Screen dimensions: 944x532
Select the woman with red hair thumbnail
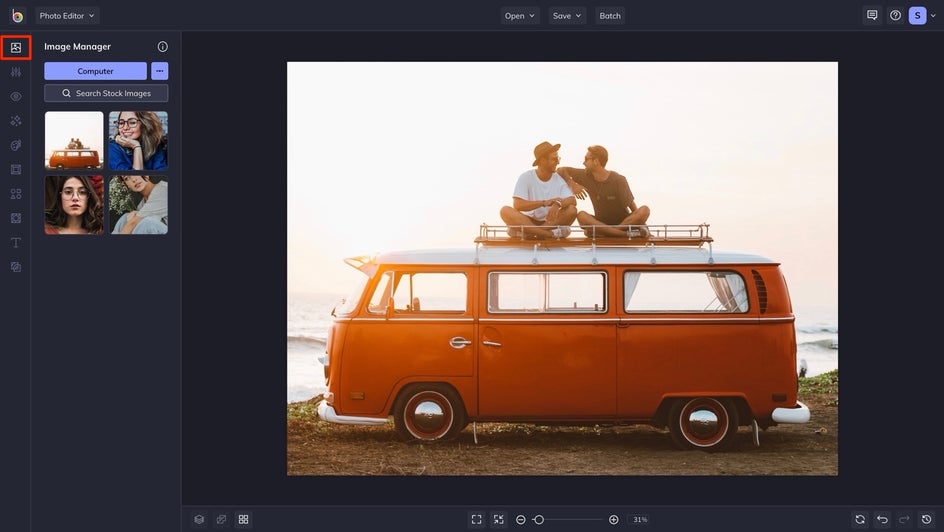point(74,205)
